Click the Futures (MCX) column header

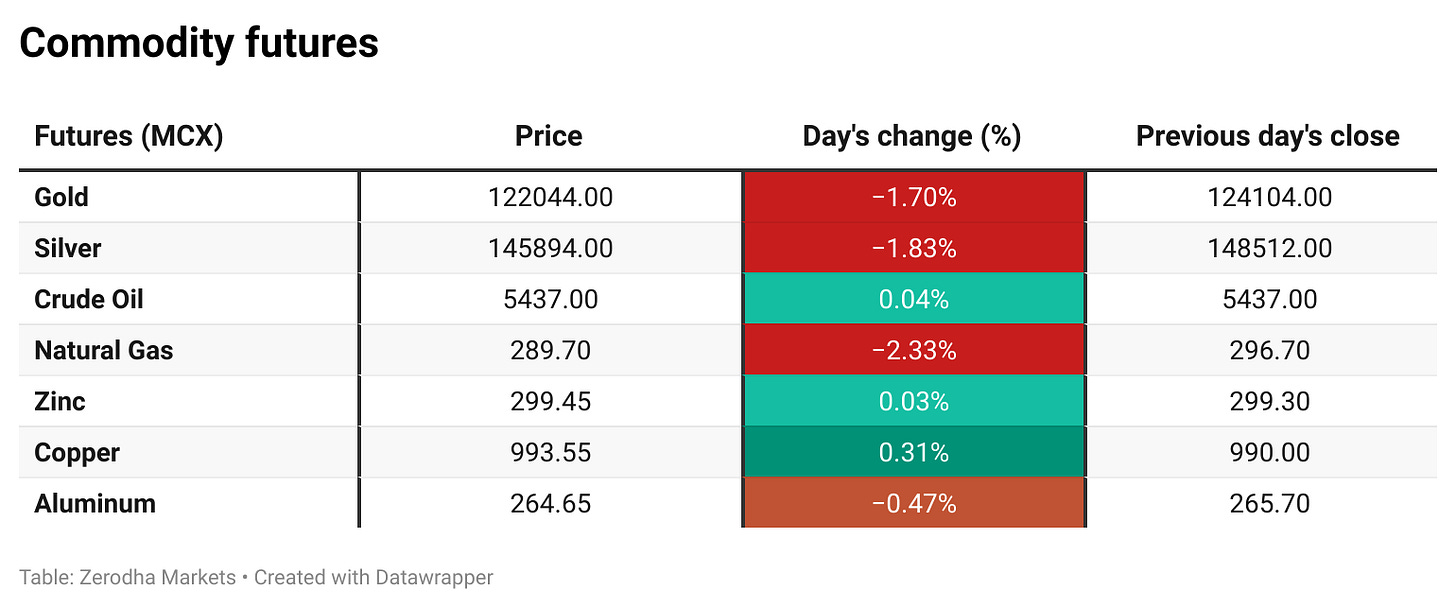pyautogui.click(x=128, y=136)
